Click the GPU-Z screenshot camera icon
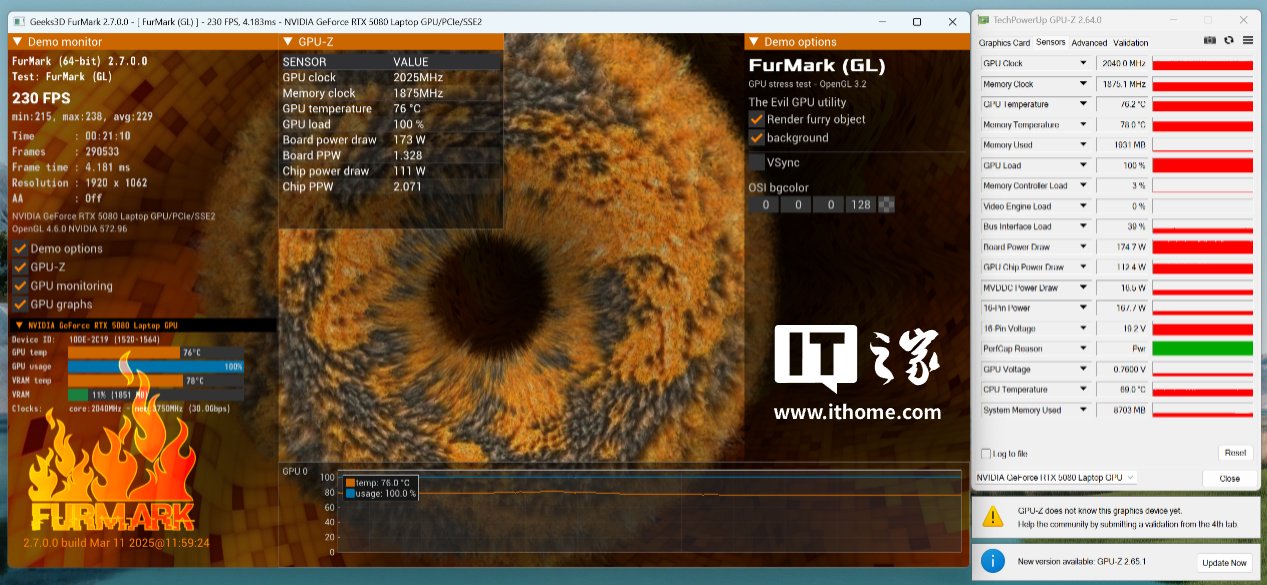This screenshot has height=585, width=1267. (x=1210, y=41)
